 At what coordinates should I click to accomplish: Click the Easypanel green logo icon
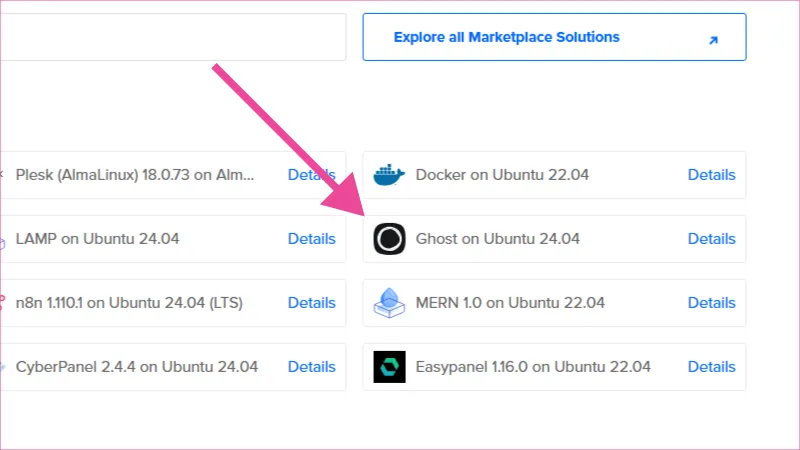click(x=389, y=367)
